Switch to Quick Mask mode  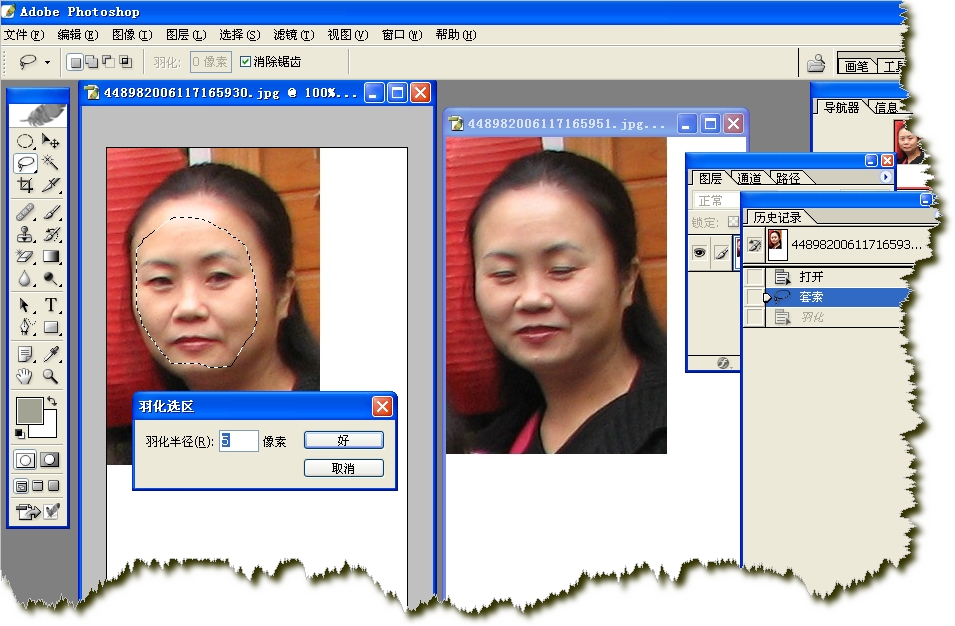[x=50, y=460]
